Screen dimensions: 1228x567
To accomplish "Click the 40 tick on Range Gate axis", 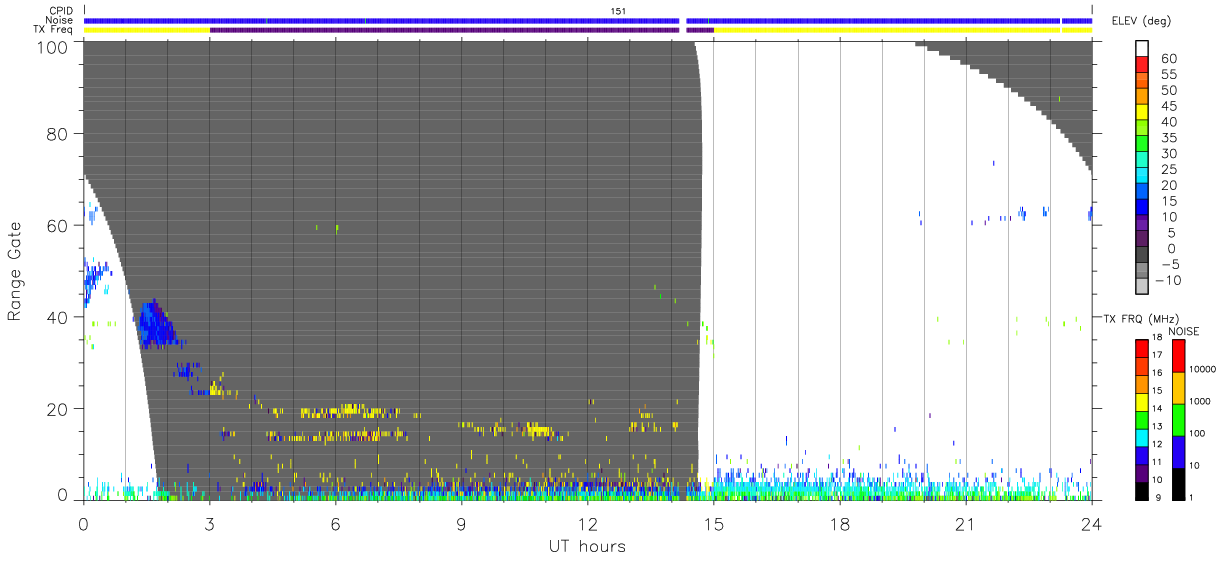I will point(58,317).
